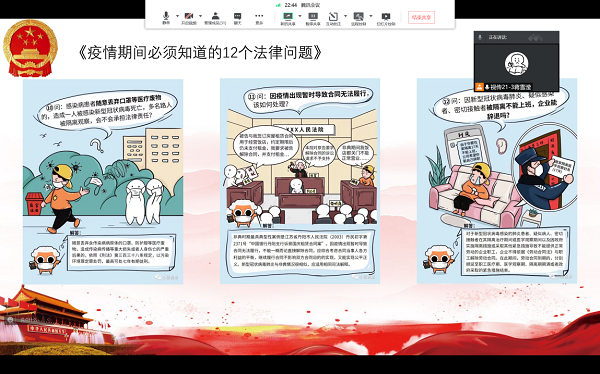Pause the screen sharing
The height and width of the screenshot is (374, 600).
point(313,18)
